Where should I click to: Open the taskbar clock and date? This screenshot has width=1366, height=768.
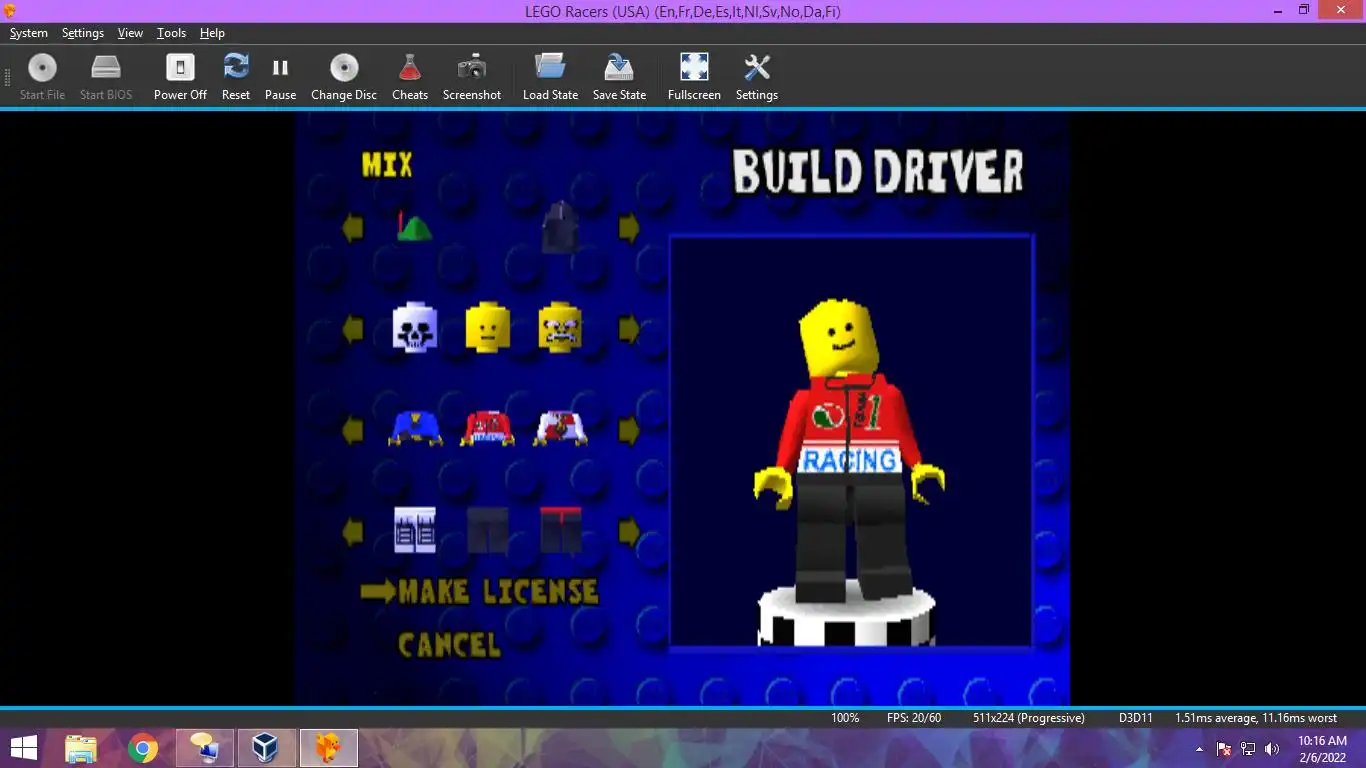click(1322, 748)
